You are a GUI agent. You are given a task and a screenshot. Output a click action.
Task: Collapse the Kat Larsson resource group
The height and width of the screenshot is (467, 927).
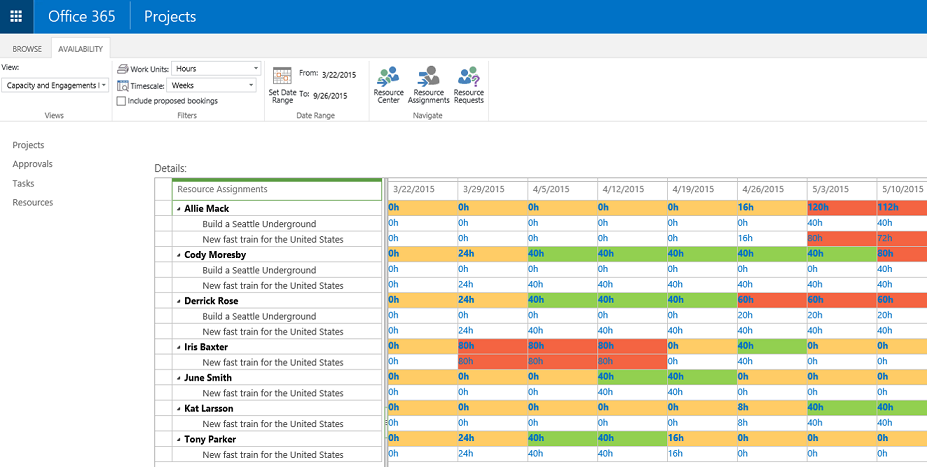tap(179, 409)
